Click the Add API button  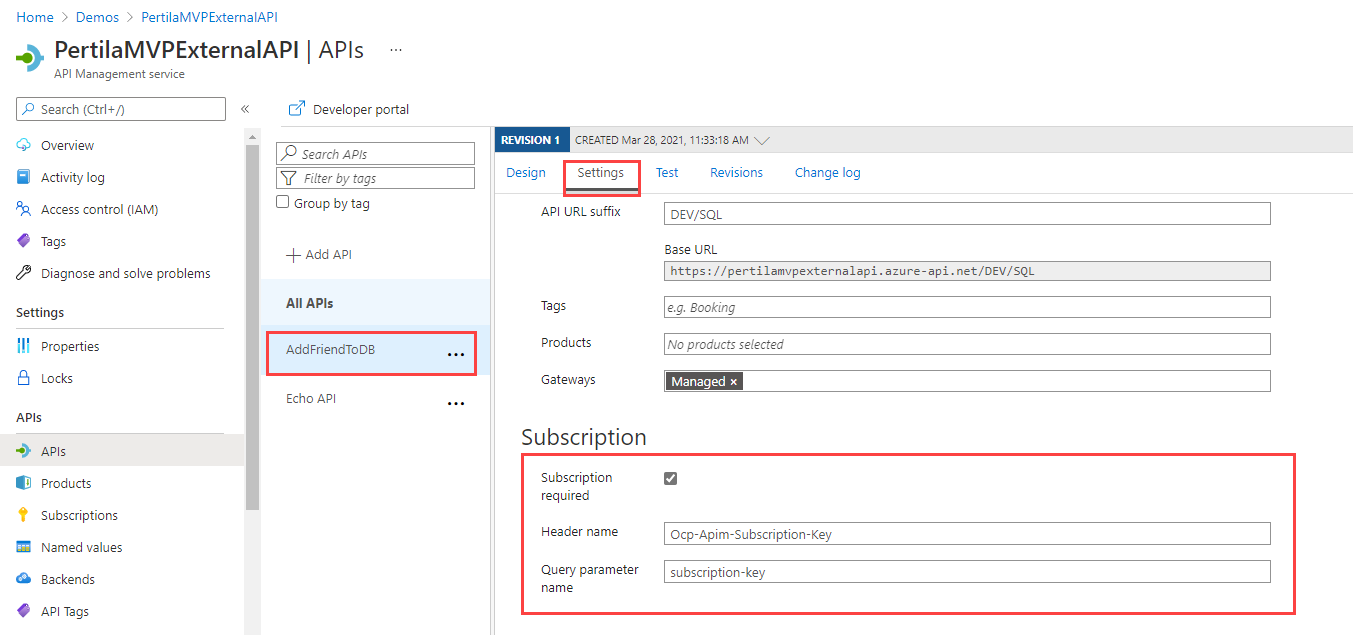319,255
